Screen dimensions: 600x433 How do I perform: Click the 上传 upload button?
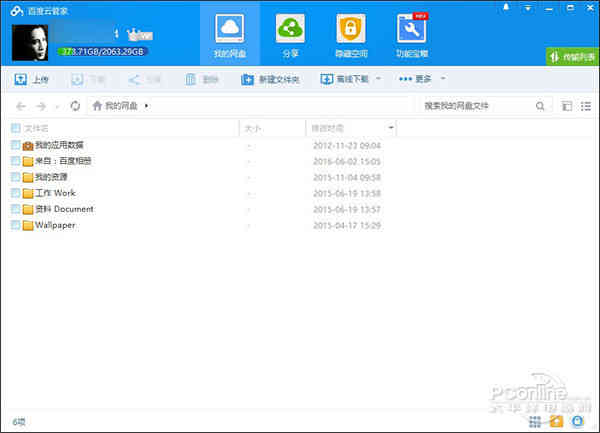click(32, 78)
